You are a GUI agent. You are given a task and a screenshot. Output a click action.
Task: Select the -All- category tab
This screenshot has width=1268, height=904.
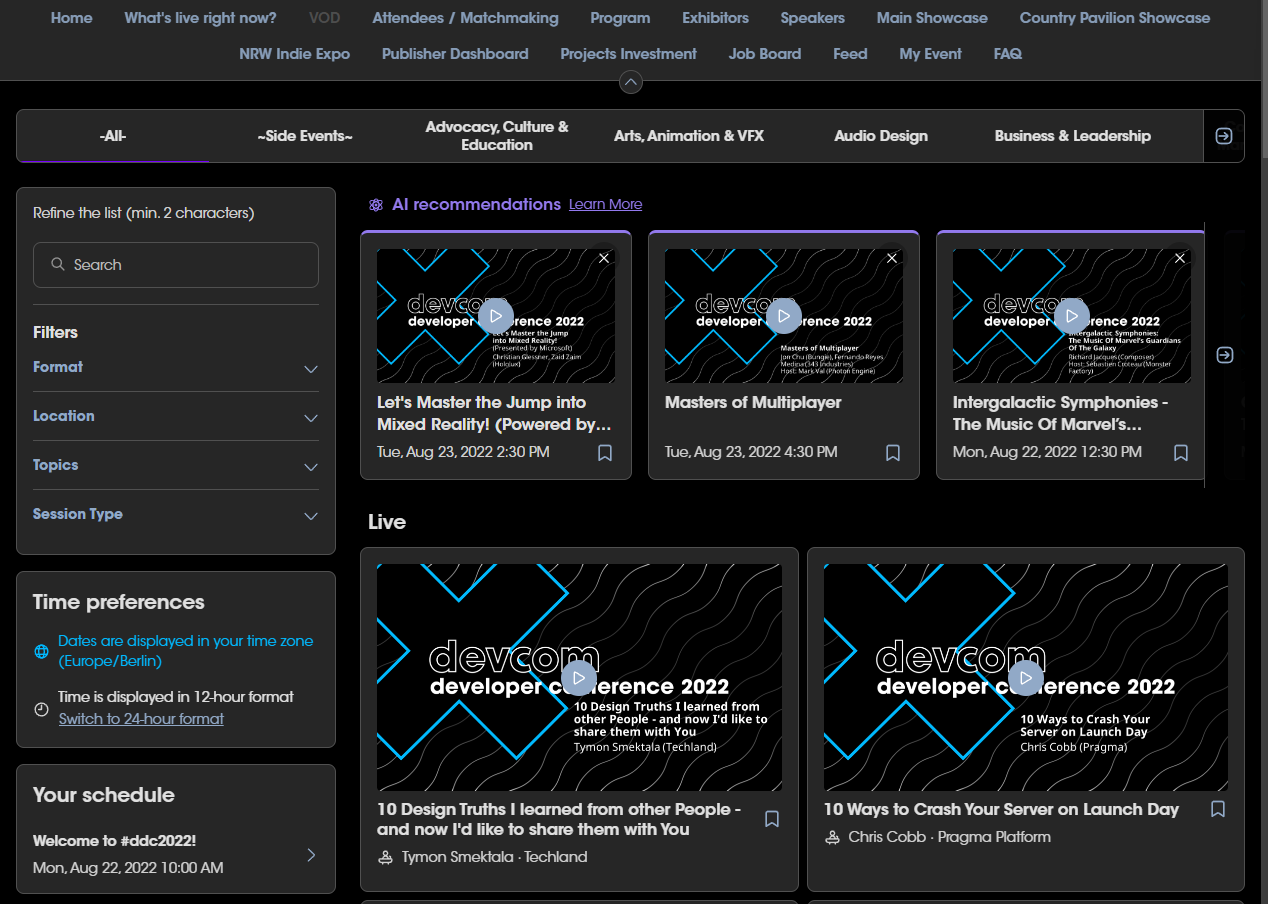pos(113,136)
